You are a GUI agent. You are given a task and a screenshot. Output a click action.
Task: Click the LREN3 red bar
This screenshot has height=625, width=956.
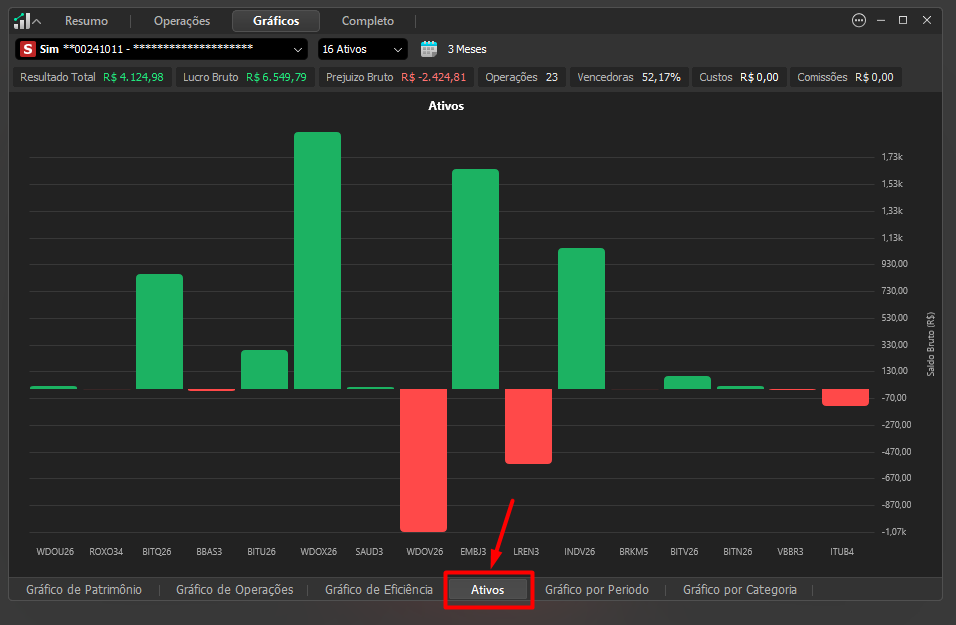coord(529,426)
